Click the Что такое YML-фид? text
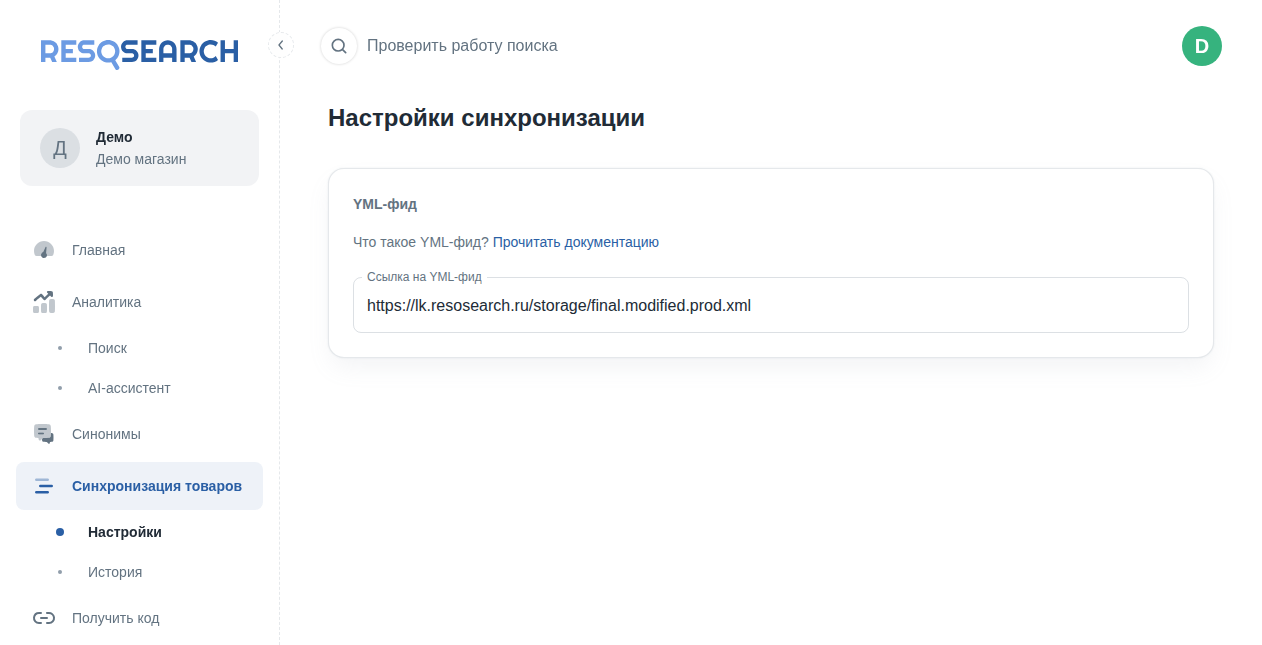1262x645 pixels. [x=421, y=242]
